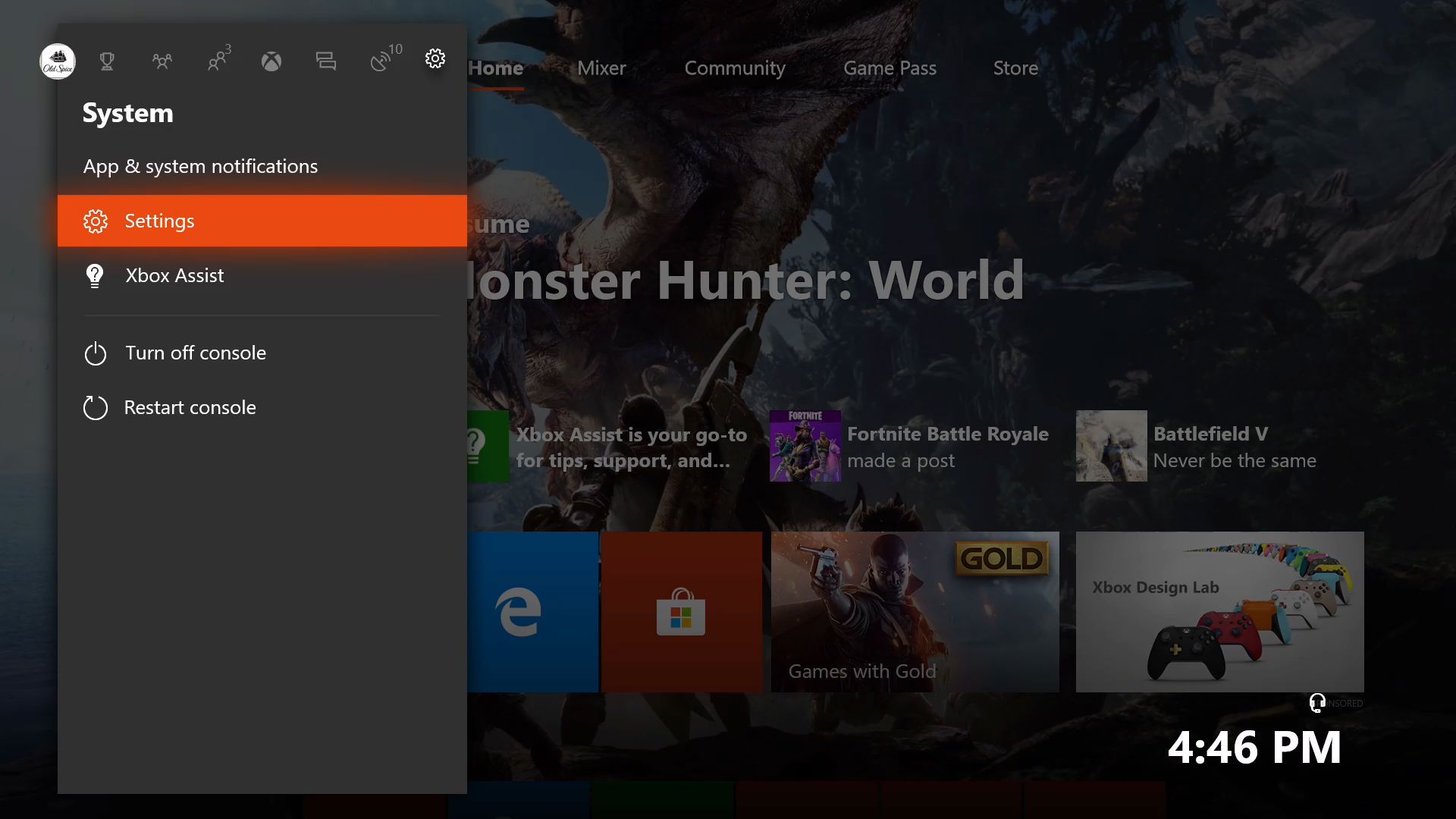Open the friends/social icon

tap(162, 60)
